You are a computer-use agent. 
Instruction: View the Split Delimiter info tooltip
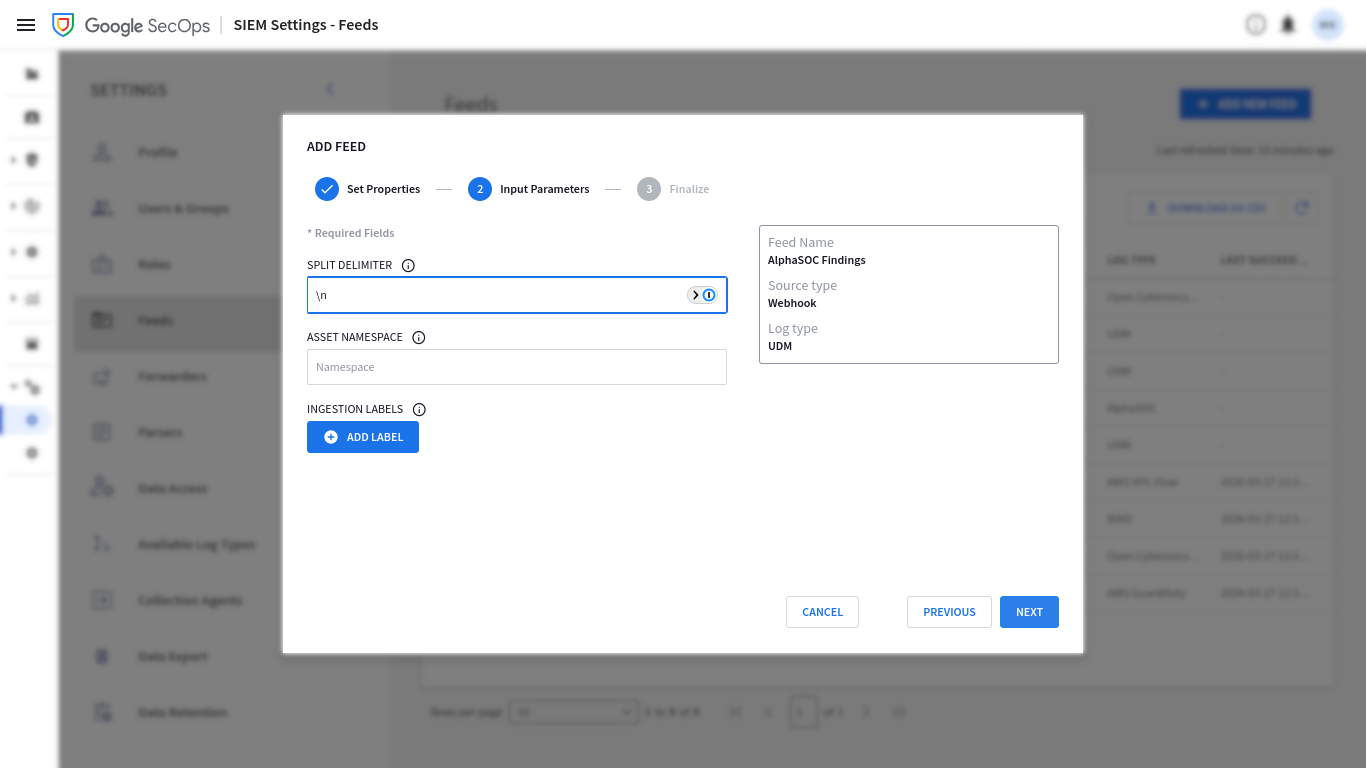point(408,265)
